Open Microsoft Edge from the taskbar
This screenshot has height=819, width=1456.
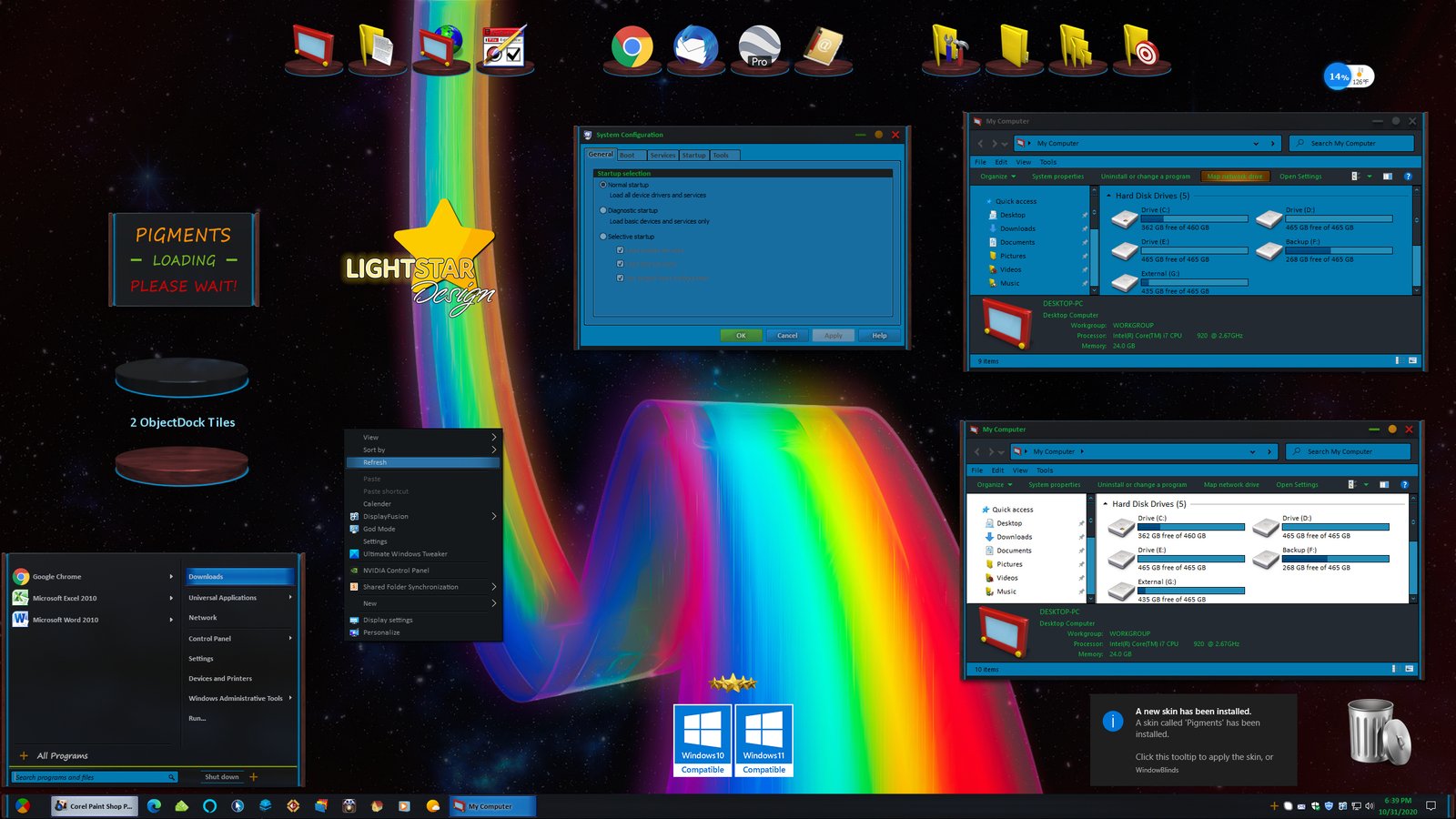[154, 805]
